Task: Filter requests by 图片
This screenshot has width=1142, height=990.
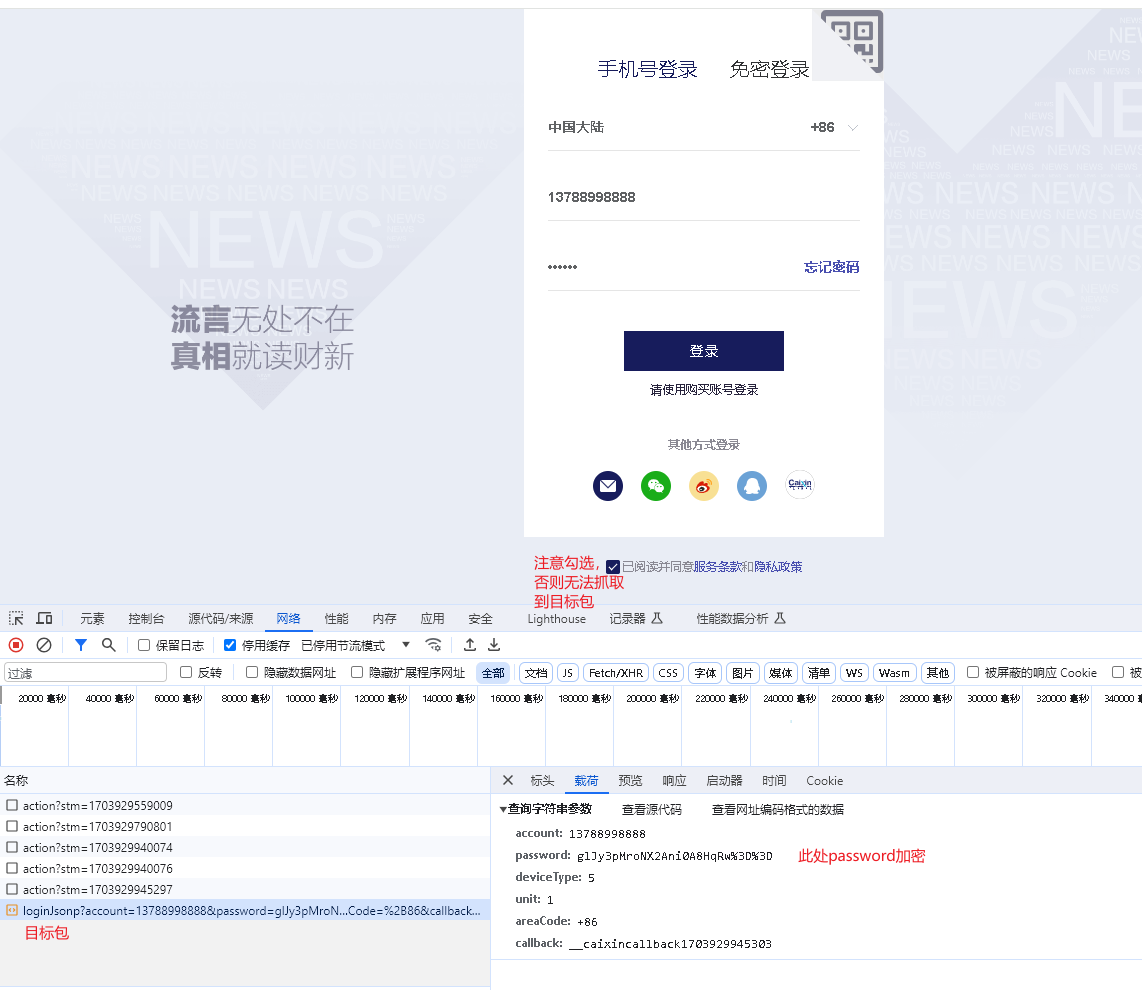Action: pos(742,672)
